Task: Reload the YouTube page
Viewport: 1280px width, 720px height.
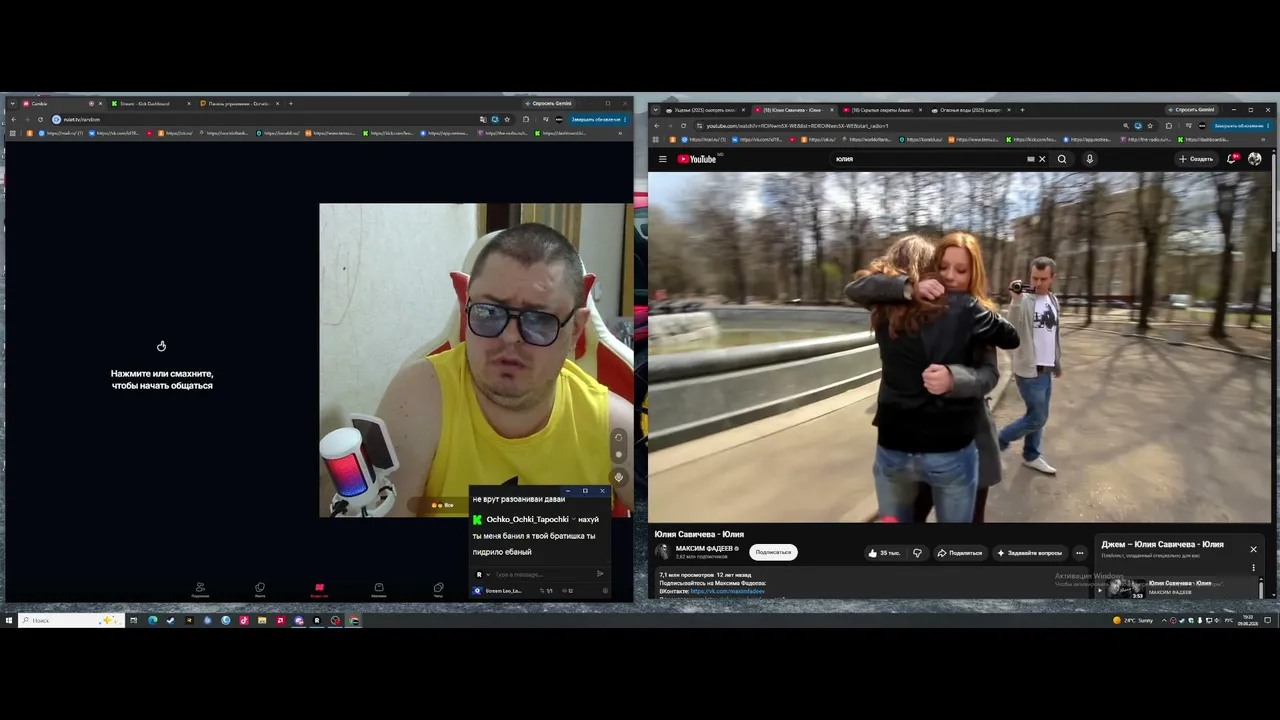Action: coord(684,126)
